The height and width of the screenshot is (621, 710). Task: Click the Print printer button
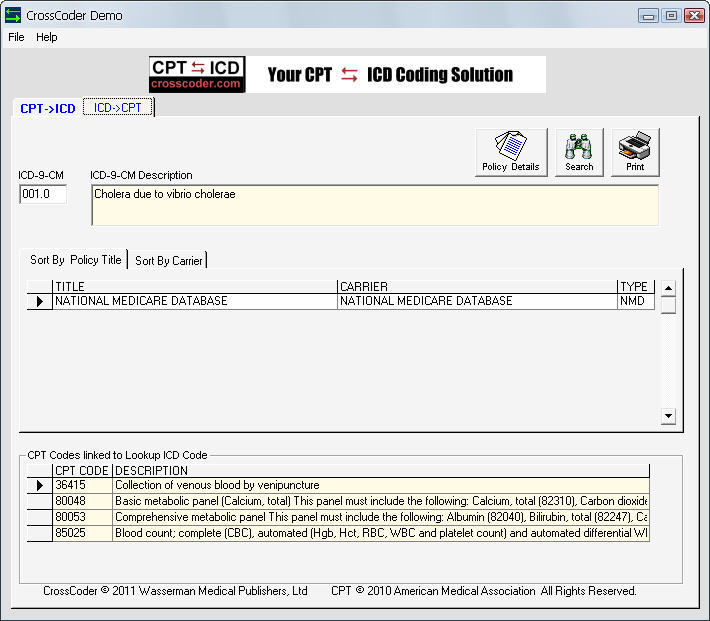tap(635, 152)
